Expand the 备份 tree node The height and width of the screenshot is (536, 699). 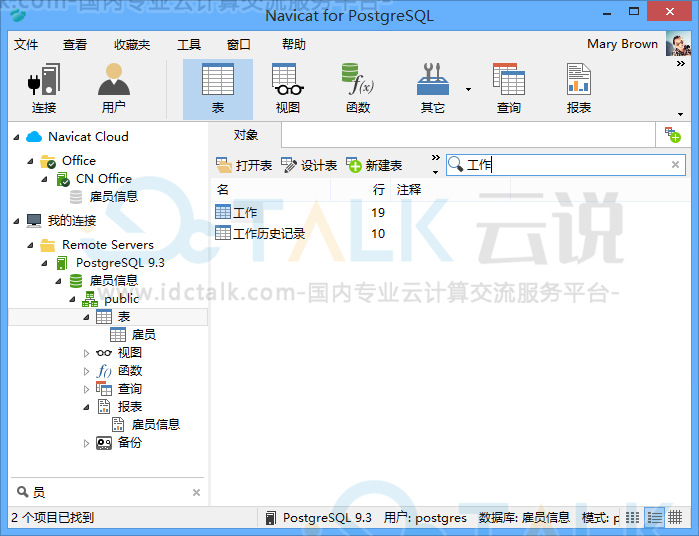pyautogui.click(x=86, y=444)
